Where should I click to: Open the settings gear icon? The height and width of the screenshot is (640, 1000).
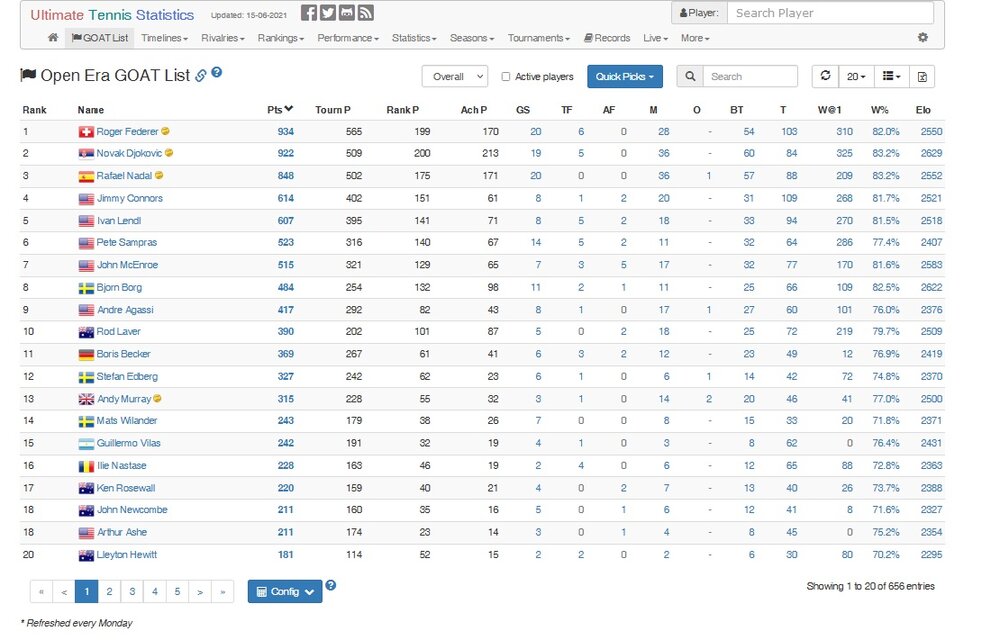pos(923,38)
